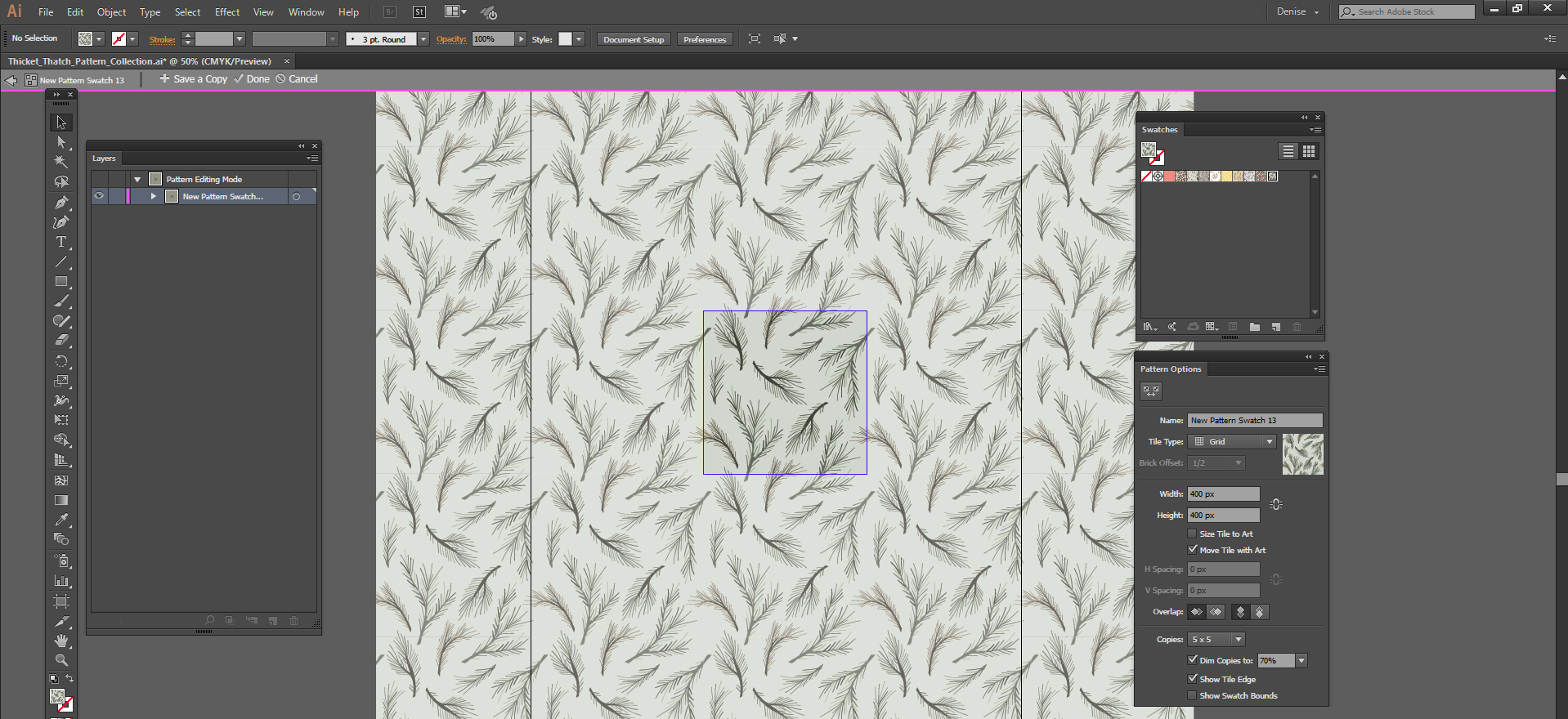
Task: Select the Type tool
Action: [x=61, y=243]
